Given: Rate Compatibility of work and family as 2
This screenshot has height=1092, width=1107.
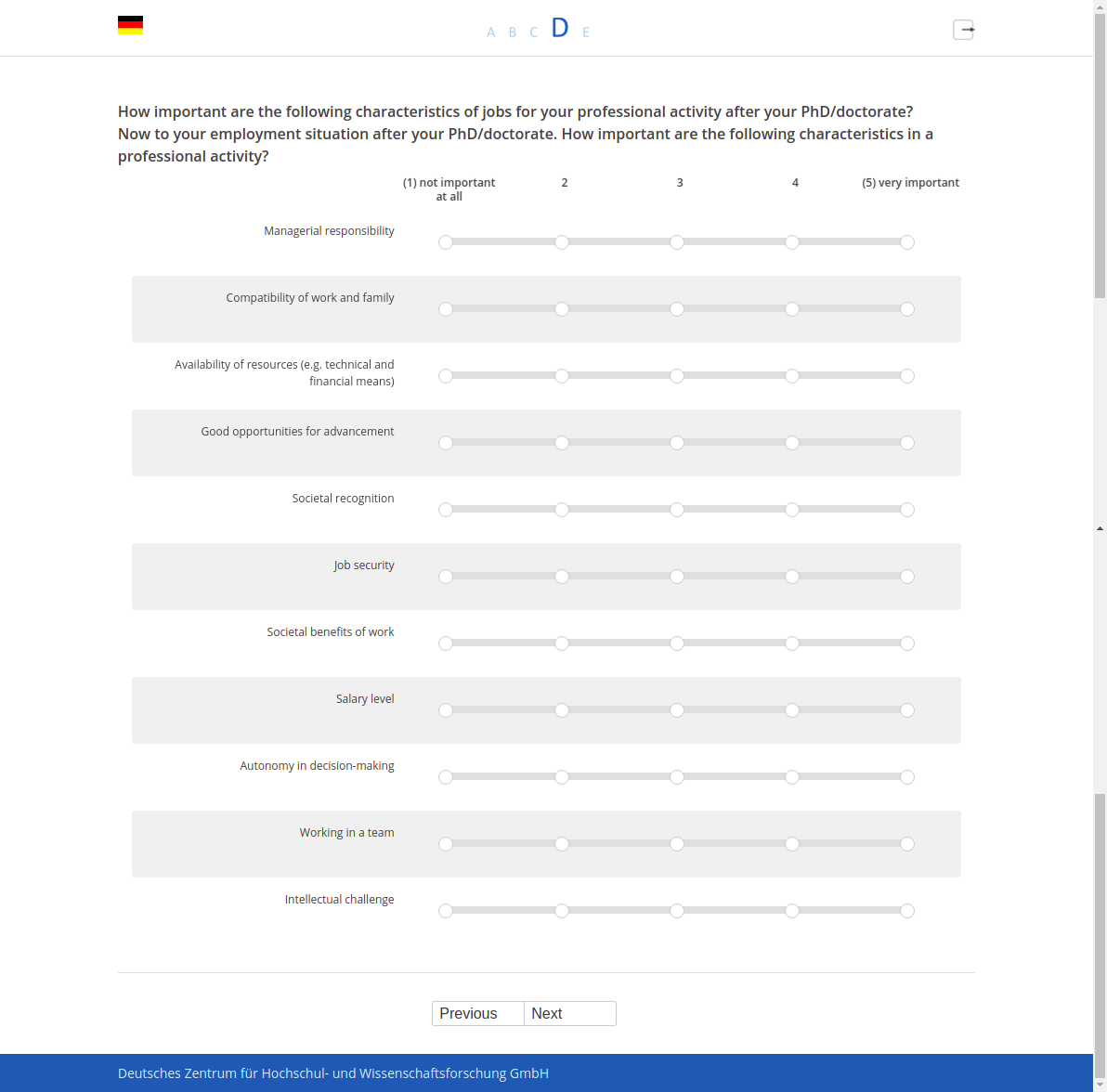Looking at the screenshot, I should click(561, 309).
